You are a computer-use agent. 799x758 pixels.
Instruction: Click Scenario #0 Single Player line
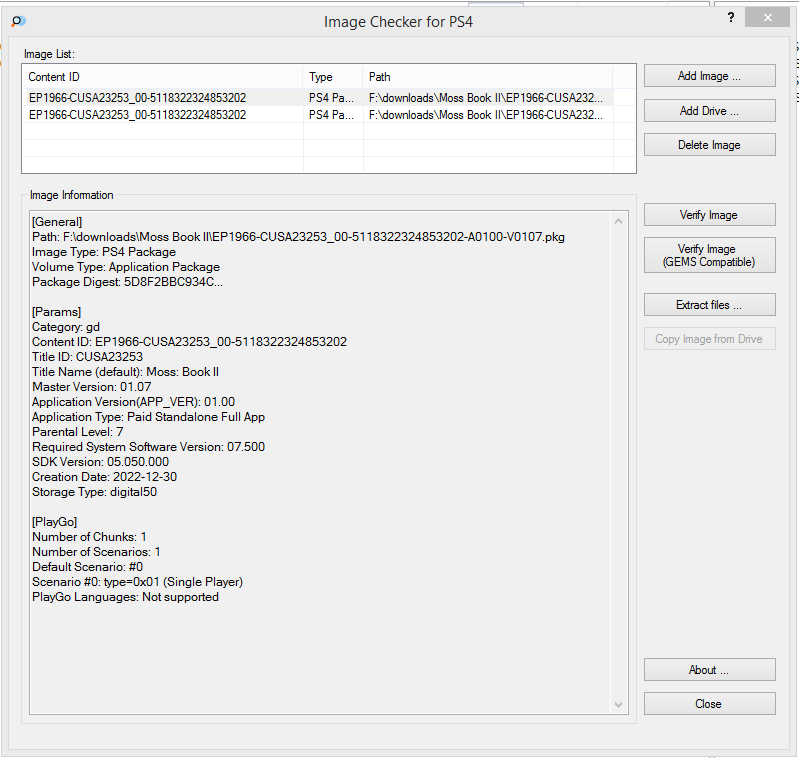click(137, 582)
